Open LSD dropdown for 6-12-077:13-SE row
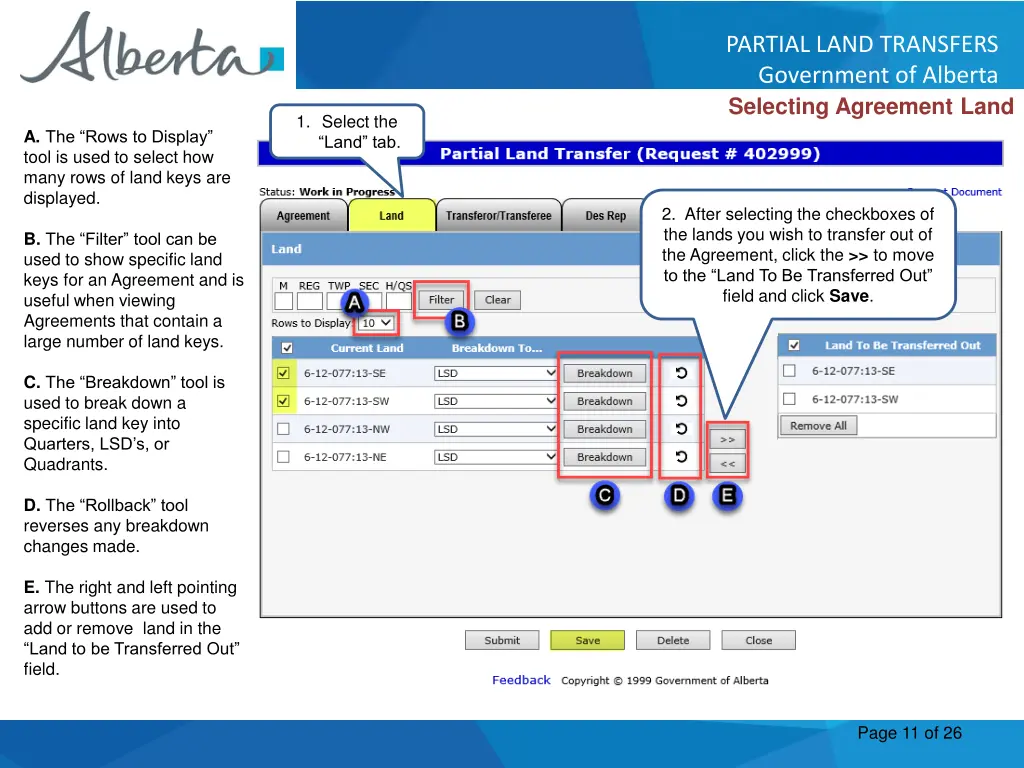The height and width of the screenshot is (768, 1024). pyautogui.click(x=495, y=373)
